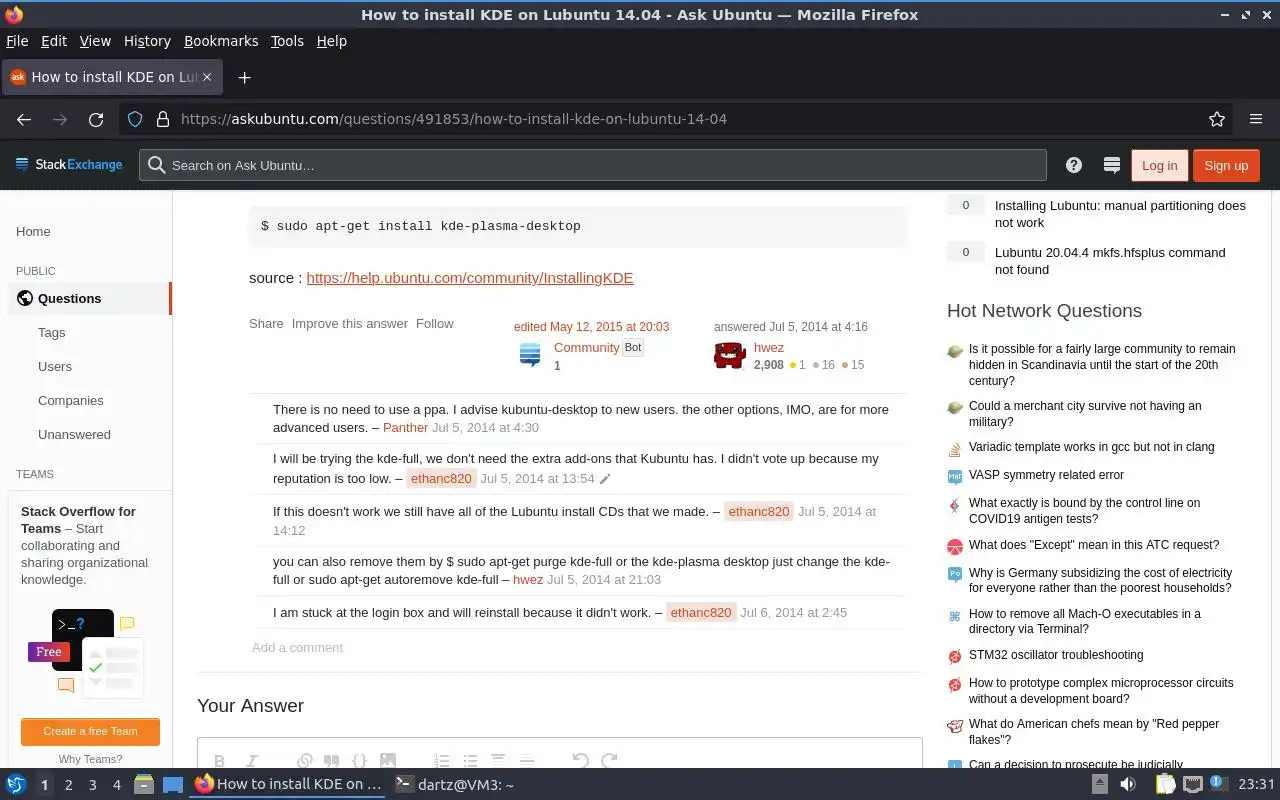Open the Stack Exchange sites switcher icon

coord(1110,165)
